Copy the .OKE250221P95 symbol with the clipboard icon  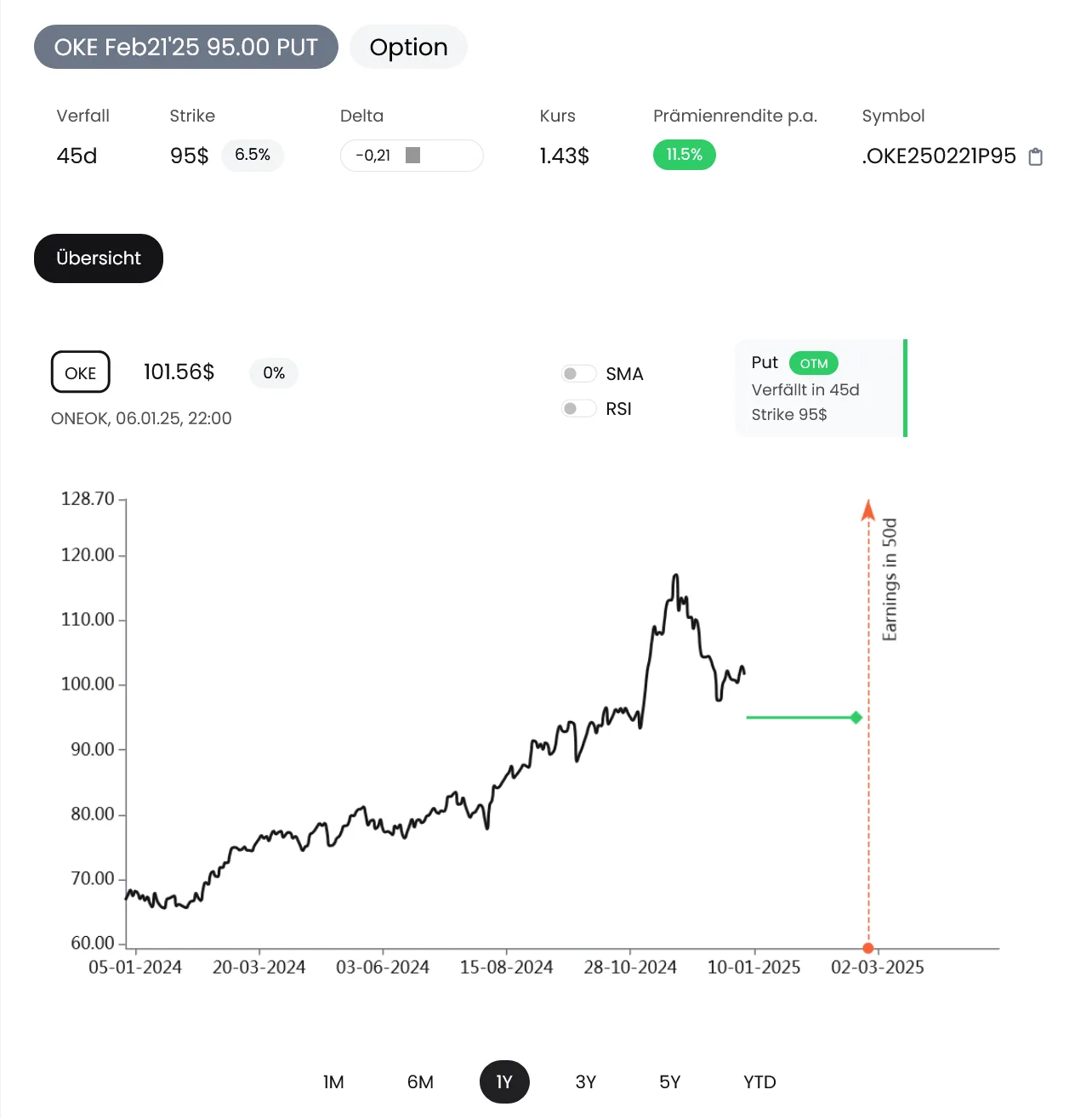[1035, 156]
